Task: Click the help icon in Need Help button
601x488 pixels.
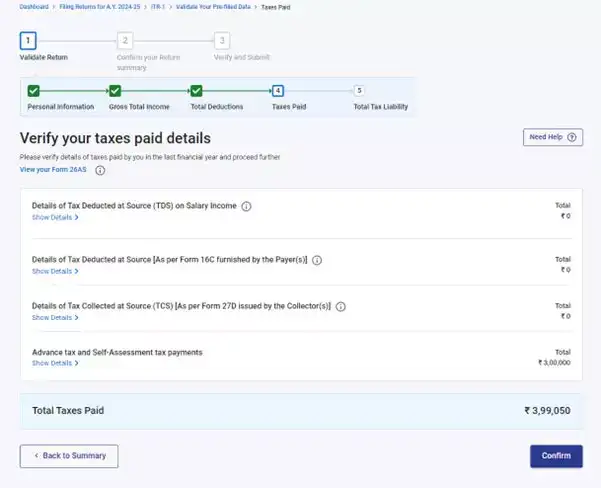Action: [571, 137]
